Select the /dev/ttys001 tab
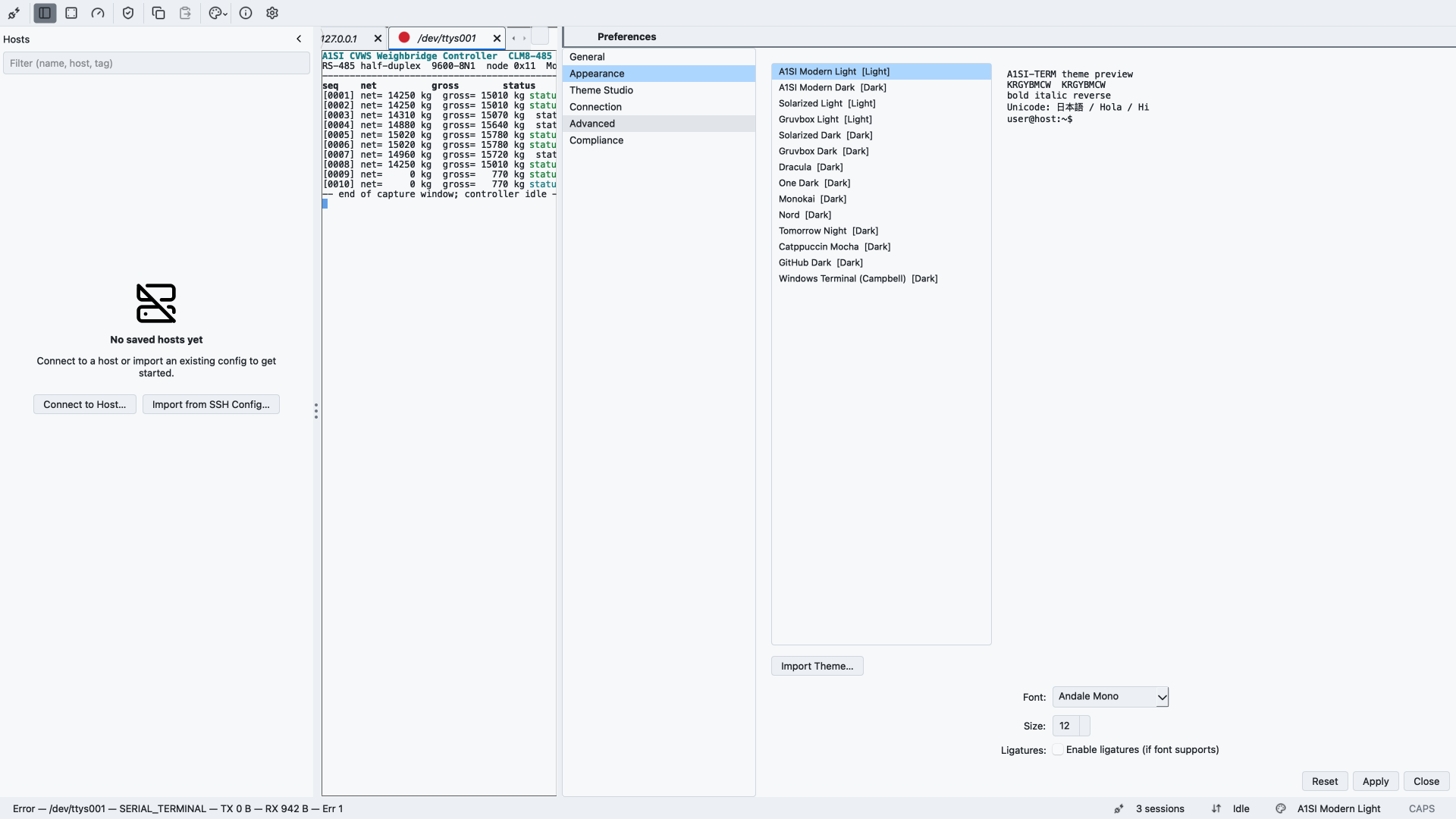 (447, 38)
